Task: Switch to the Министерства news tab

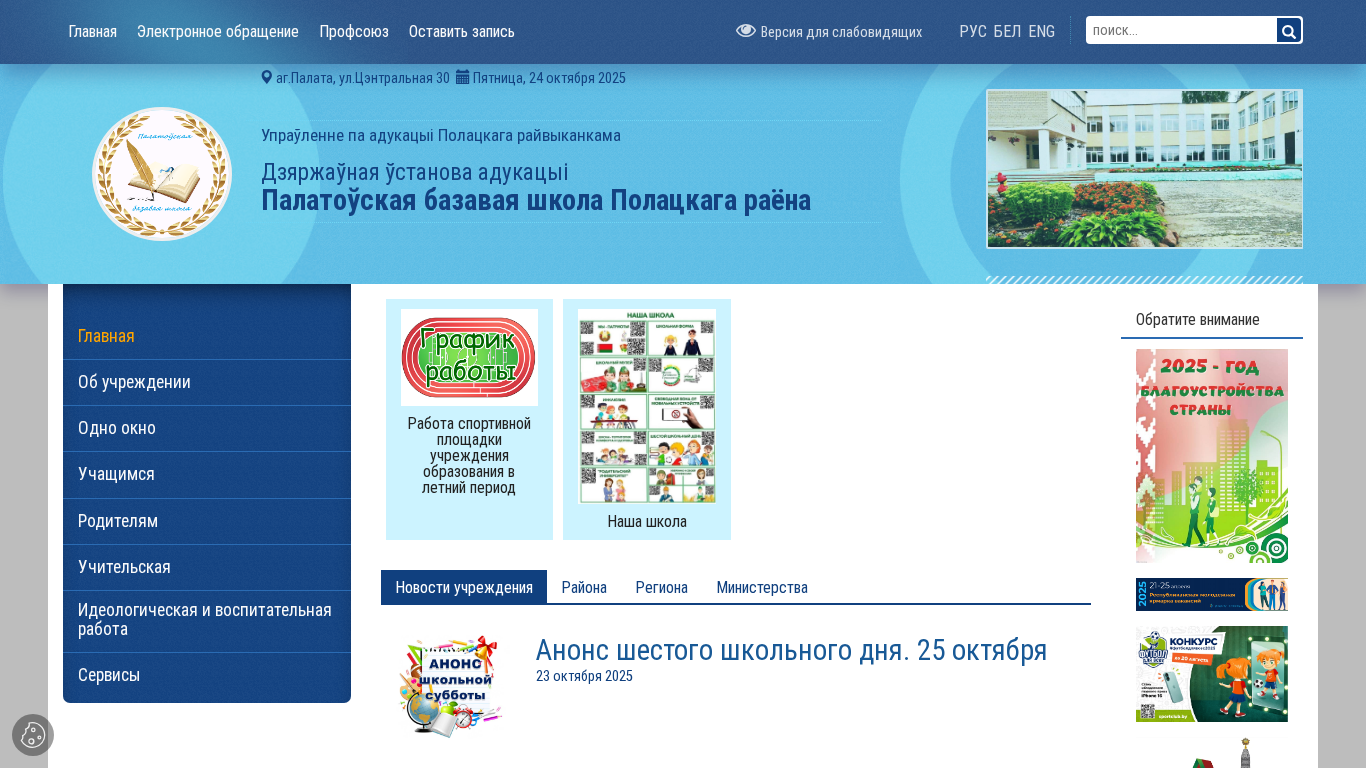Action: 762,587
